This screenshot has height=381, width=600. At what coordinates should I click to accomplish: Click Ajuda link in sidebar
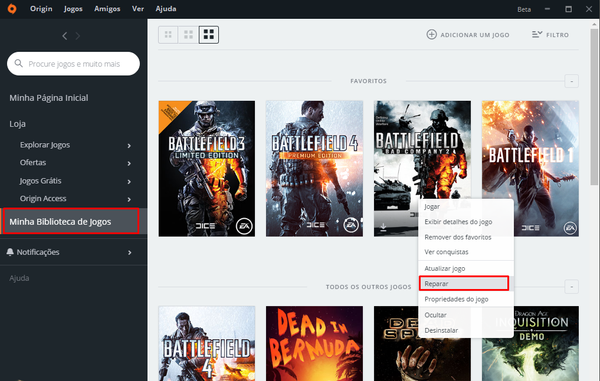(19, 278)
